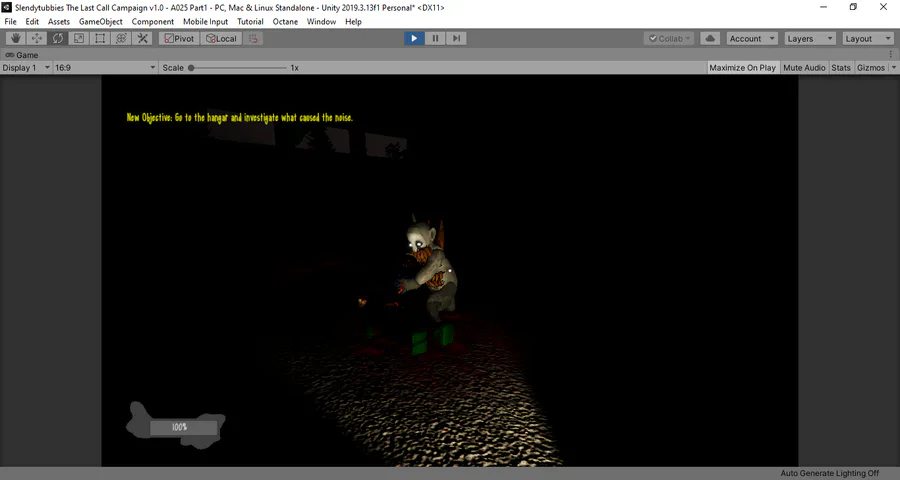The height and width of the screenshot is (480, 900).
Task: Open the Window menu
Action: click(x=321, y=21)
